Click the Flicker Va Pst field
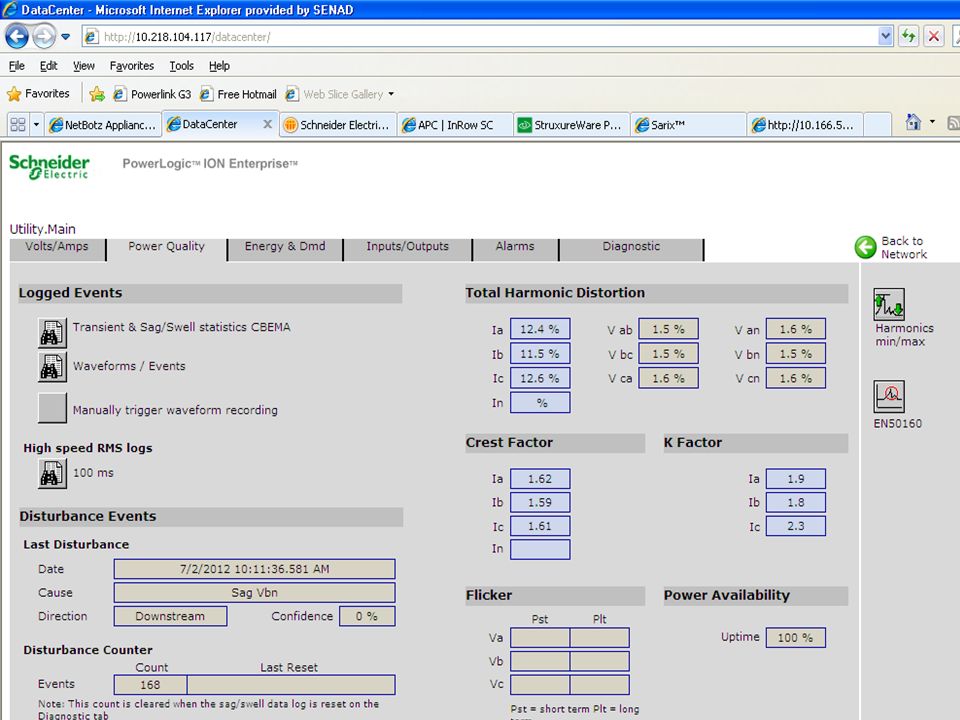Image resolution: width=960 pixels, height=720 pixels. click(540, 637)
